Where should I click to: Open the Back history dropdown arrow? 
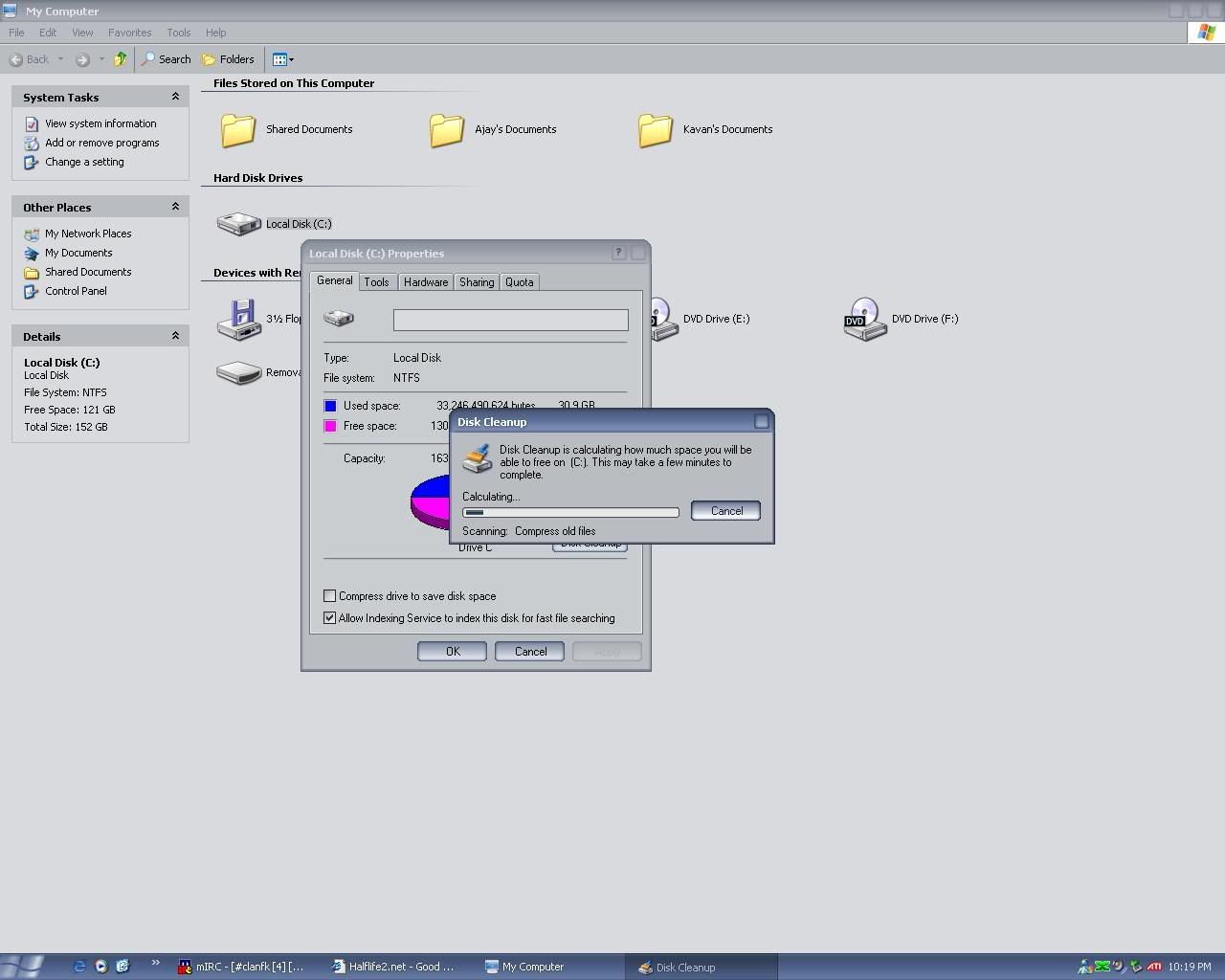[60, 59]
